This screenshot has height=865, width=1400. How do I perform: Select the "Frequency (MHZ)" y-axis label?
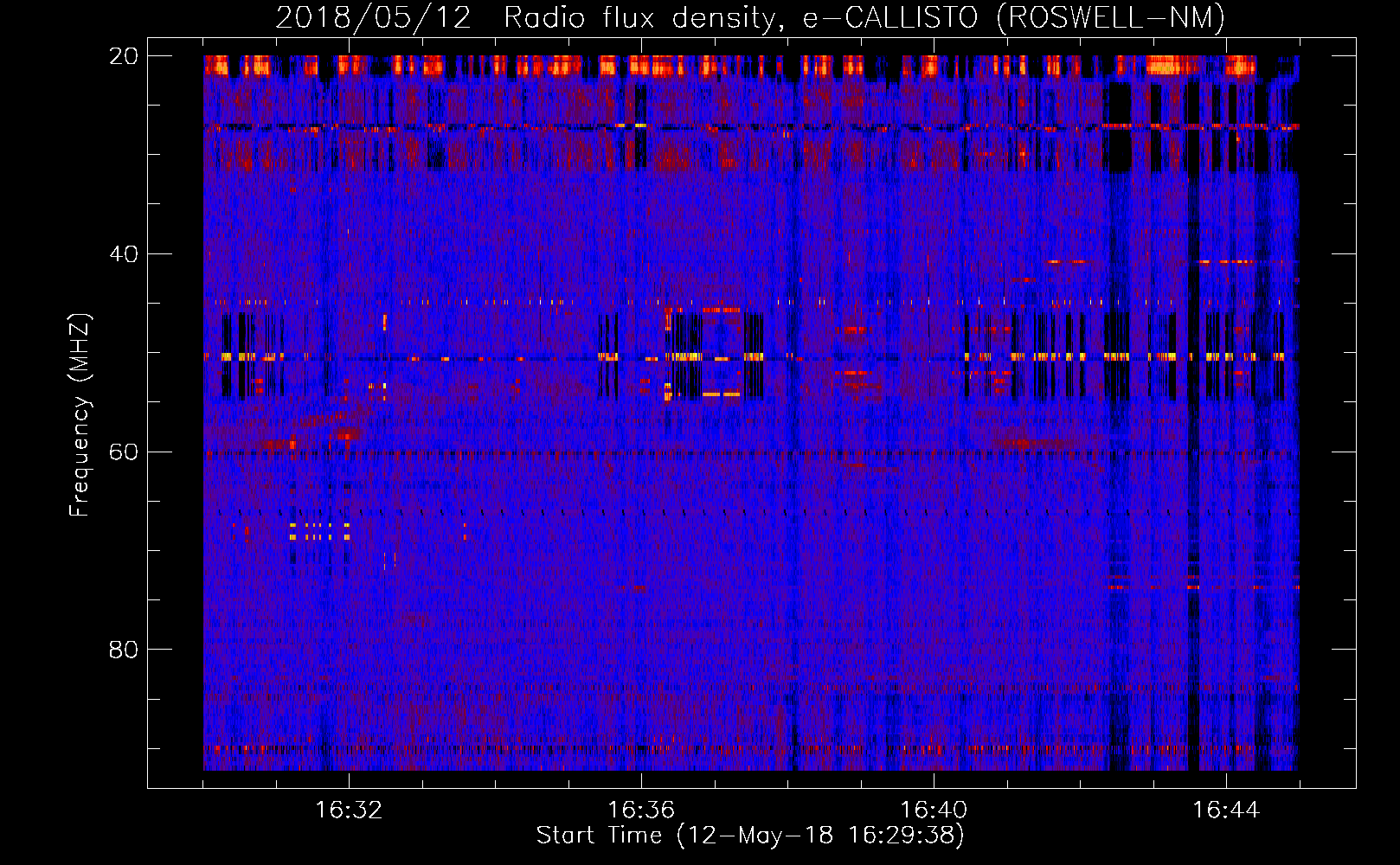point(80,415)
